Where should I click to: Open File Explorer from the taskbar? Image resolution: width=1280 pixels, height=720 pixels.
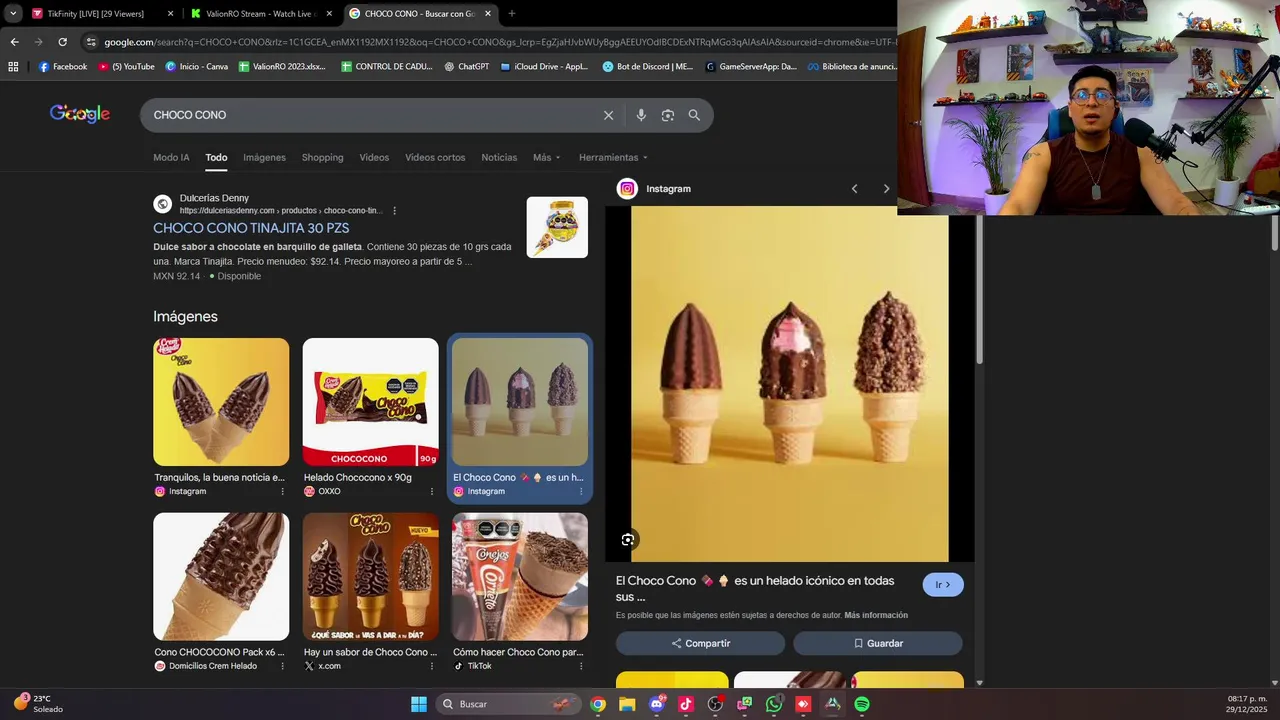click(x=627, y=704)
